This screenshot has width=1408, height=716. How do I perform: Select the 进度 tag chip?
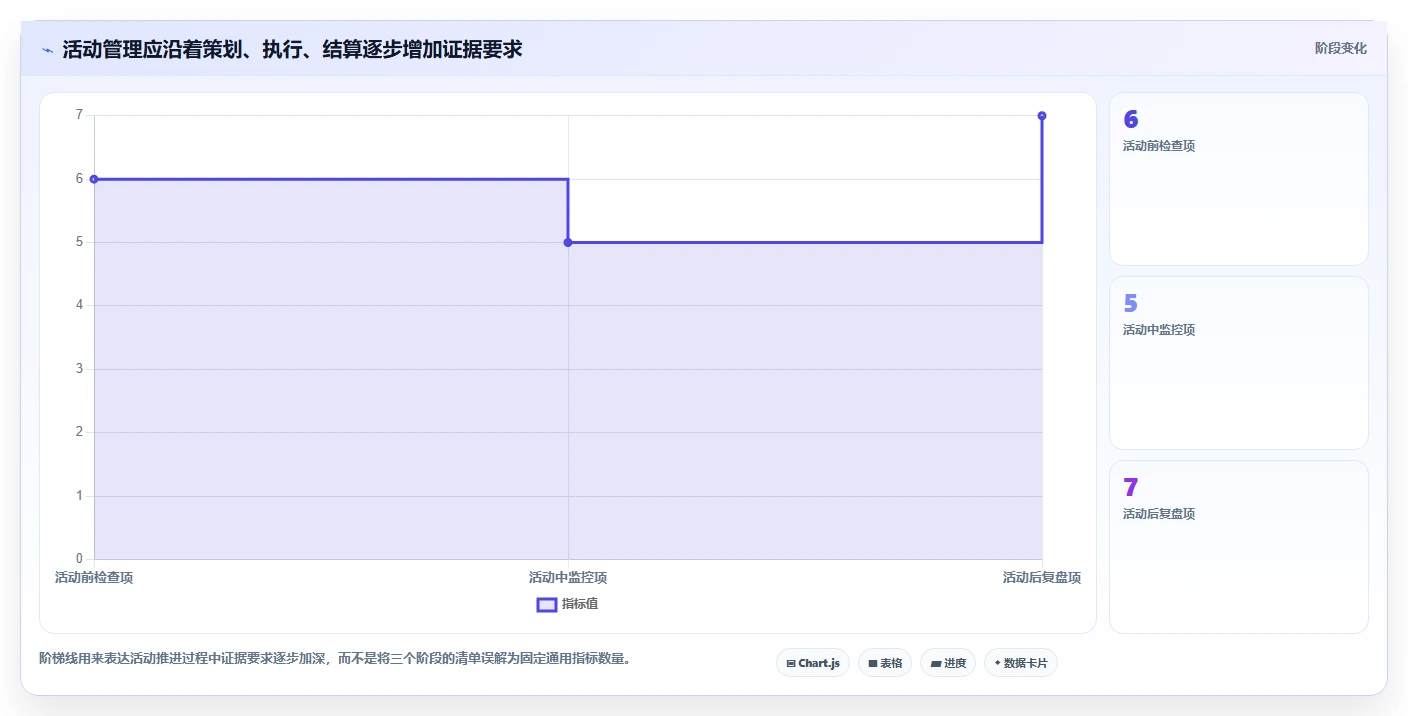pyautogui.click(x=948, y=663)
